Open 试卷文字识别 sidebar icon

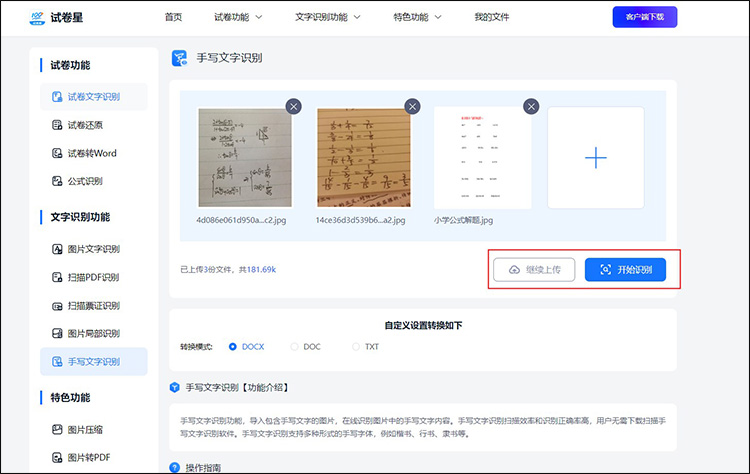coord(57,97)
